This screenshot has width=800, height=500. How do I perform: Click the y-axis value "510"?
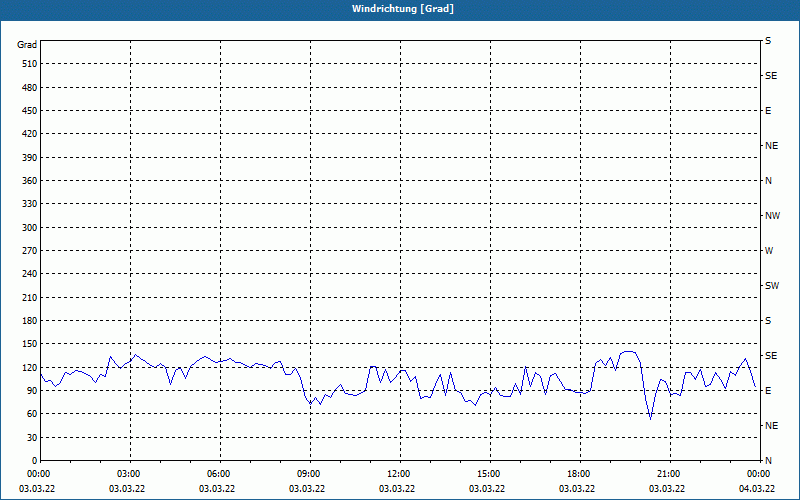pyautogui.click(x=30, y=64)
